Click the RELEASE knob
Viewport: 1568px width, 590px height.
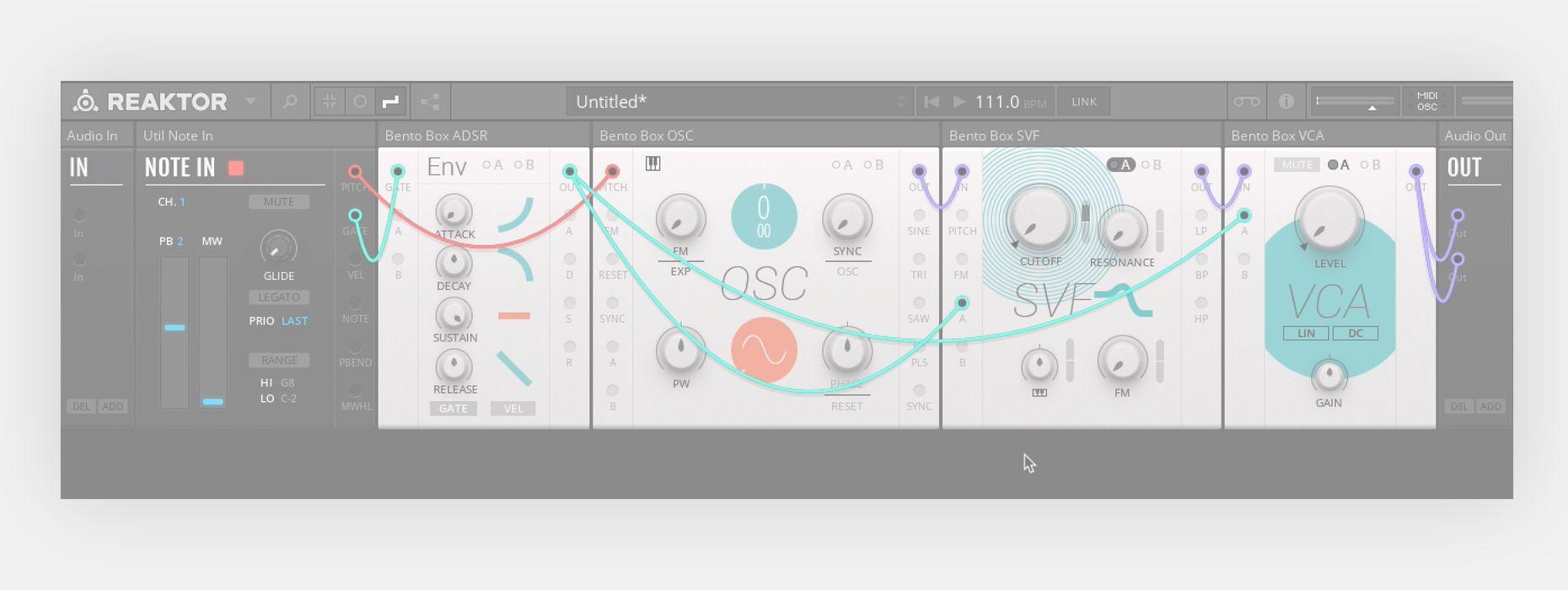(454, 367)
